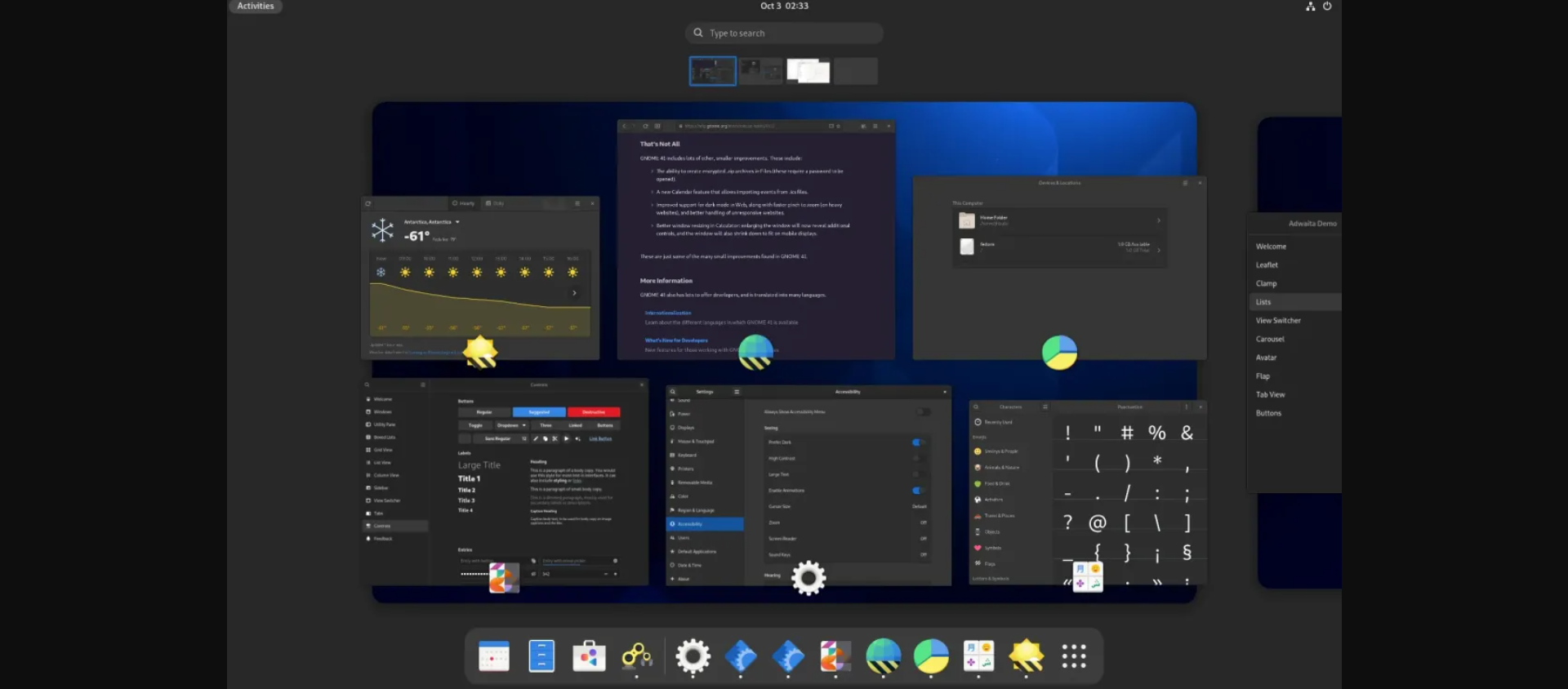Switch to third workspace thumbnail
The width and height of the screenshot is (1568, 689).
tap(808, 71)
